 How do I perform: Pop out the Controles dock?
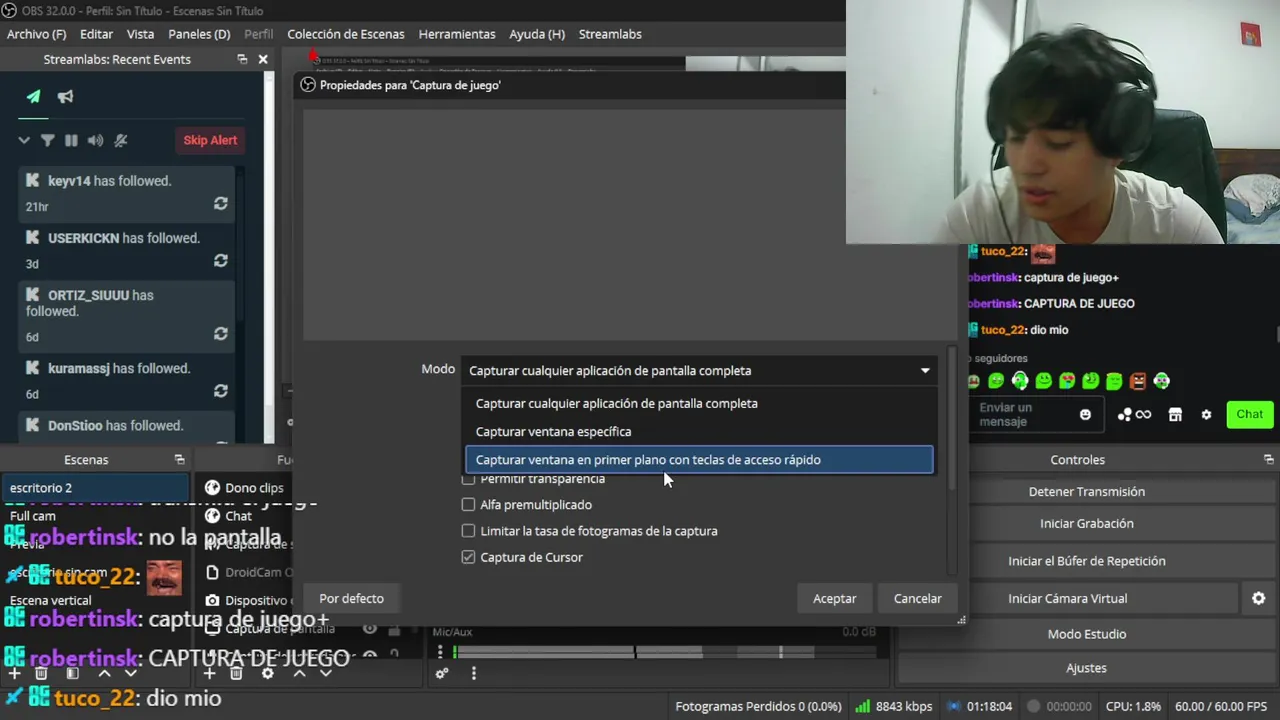point(1268,459)
